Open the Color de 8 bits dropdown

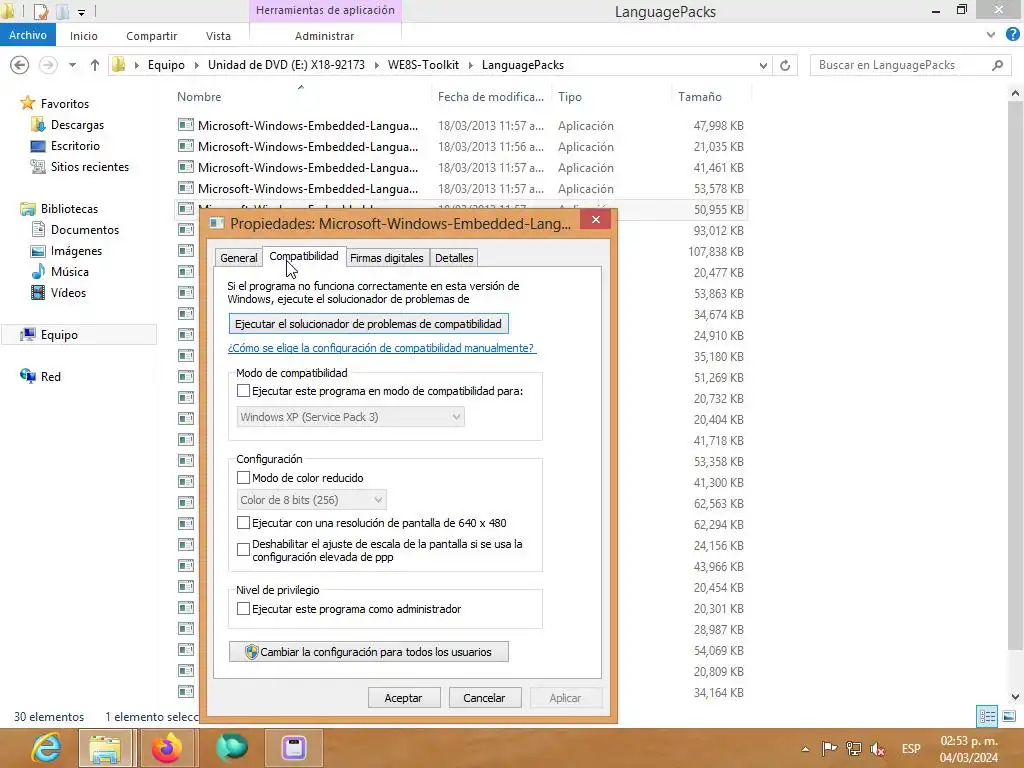pyautogui.click(x=312, y=500)
